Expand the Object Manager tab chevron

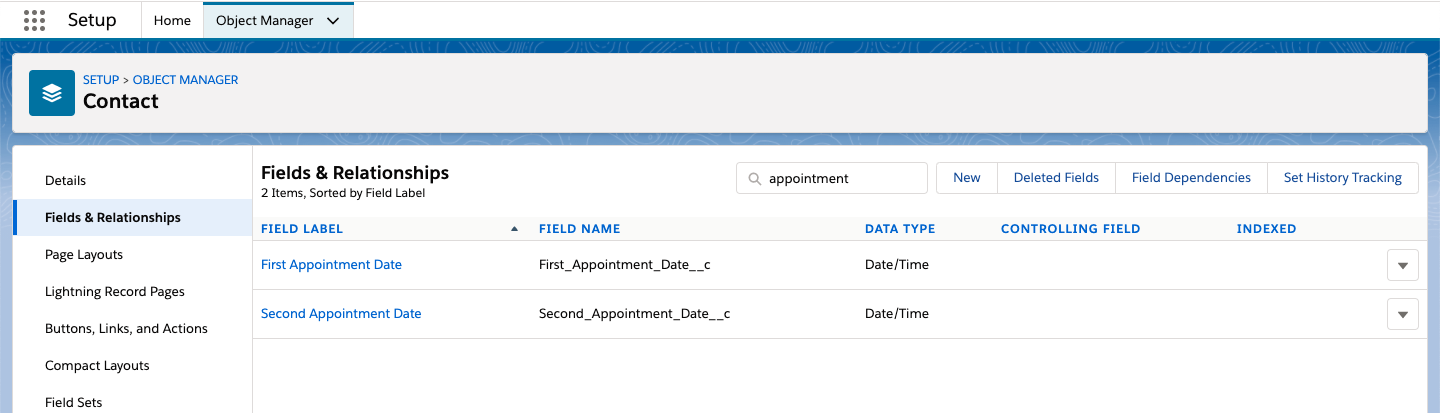click(x=333, y=20)
